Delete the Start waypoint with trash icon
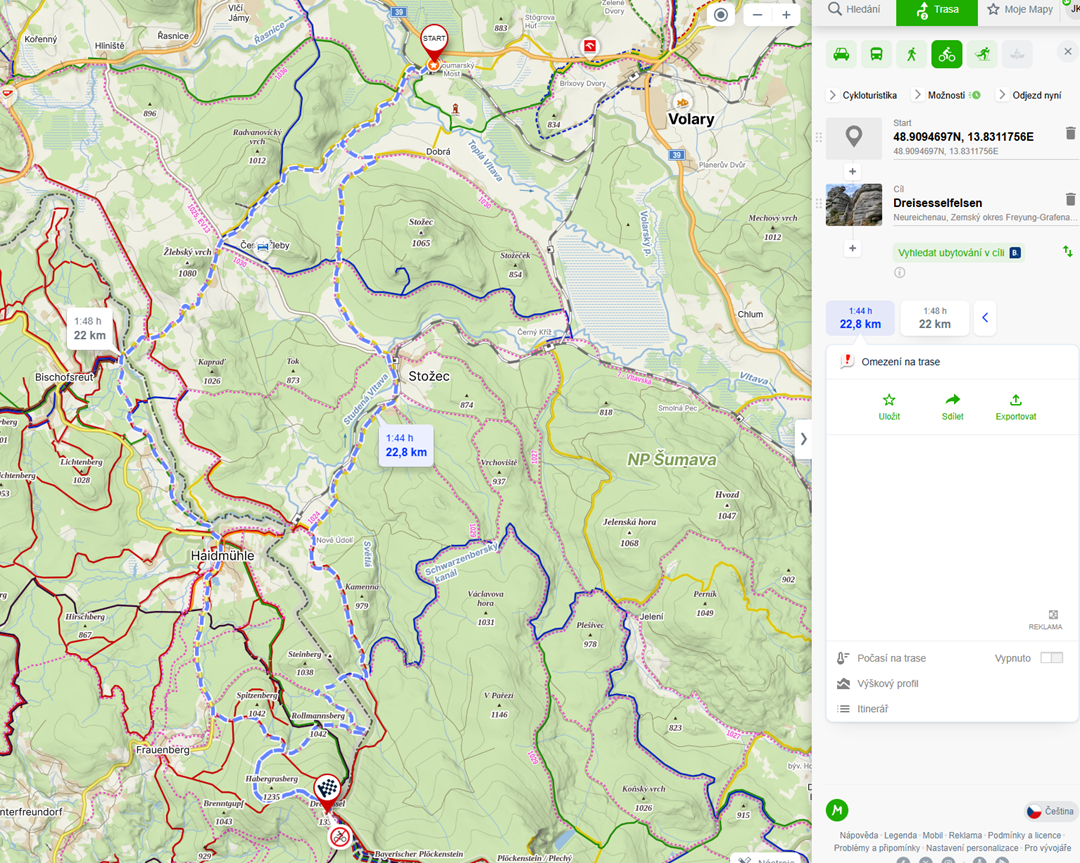 (x=1070, y=133)
